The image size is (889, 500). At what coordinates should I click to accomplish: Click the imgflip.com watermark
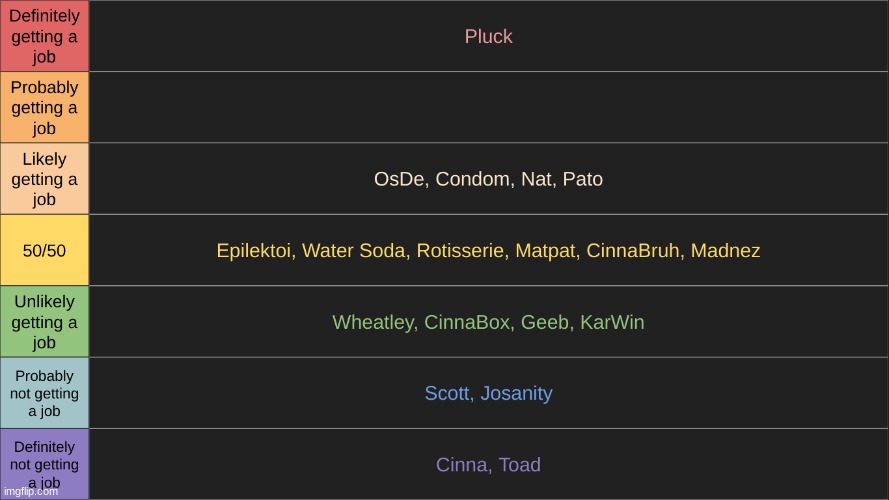[31, 491]
